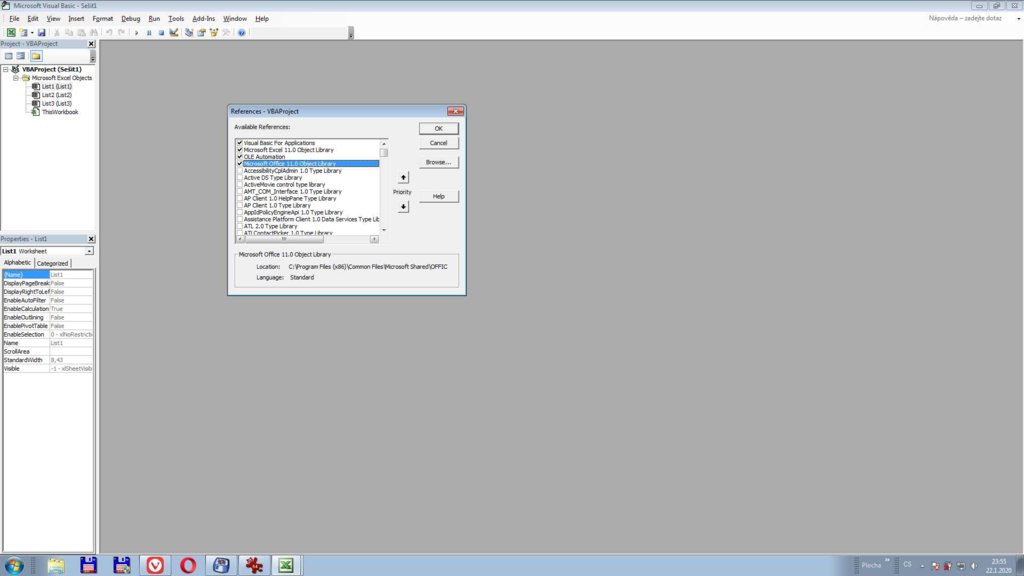1024x576 pixels.
Task: Click the Reset stop icon in toolbar
Action: pyautogui.click(x=161, y=32)
